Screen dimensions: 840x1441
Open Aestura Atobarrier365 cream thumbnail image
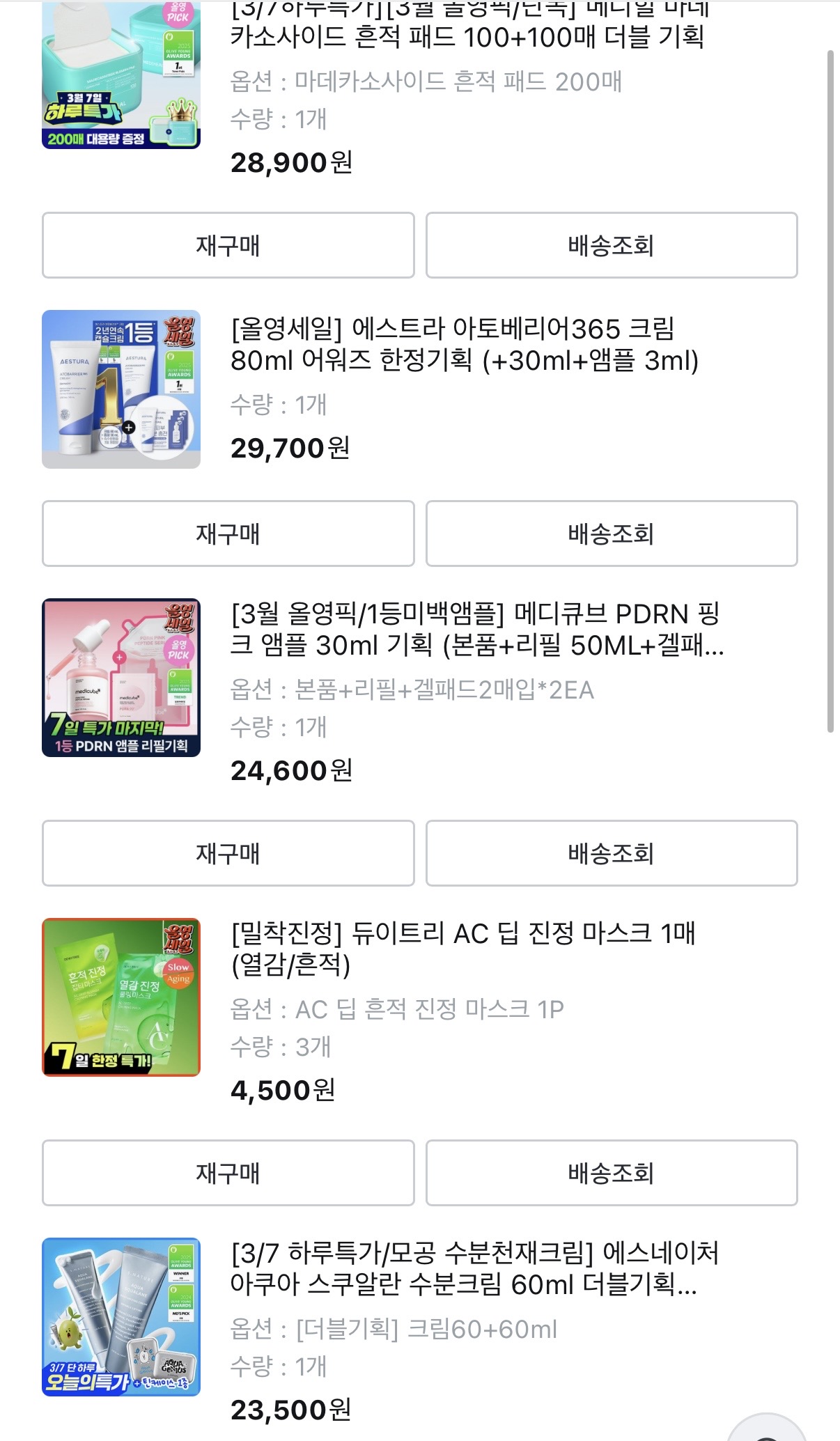click(x=121, y=389)
